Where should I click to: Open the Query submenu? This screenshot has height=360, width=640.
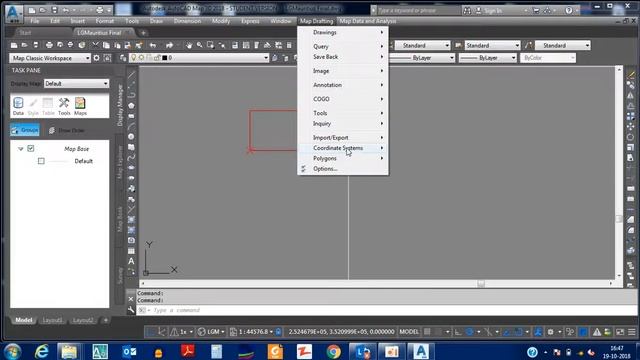[343, 46]
